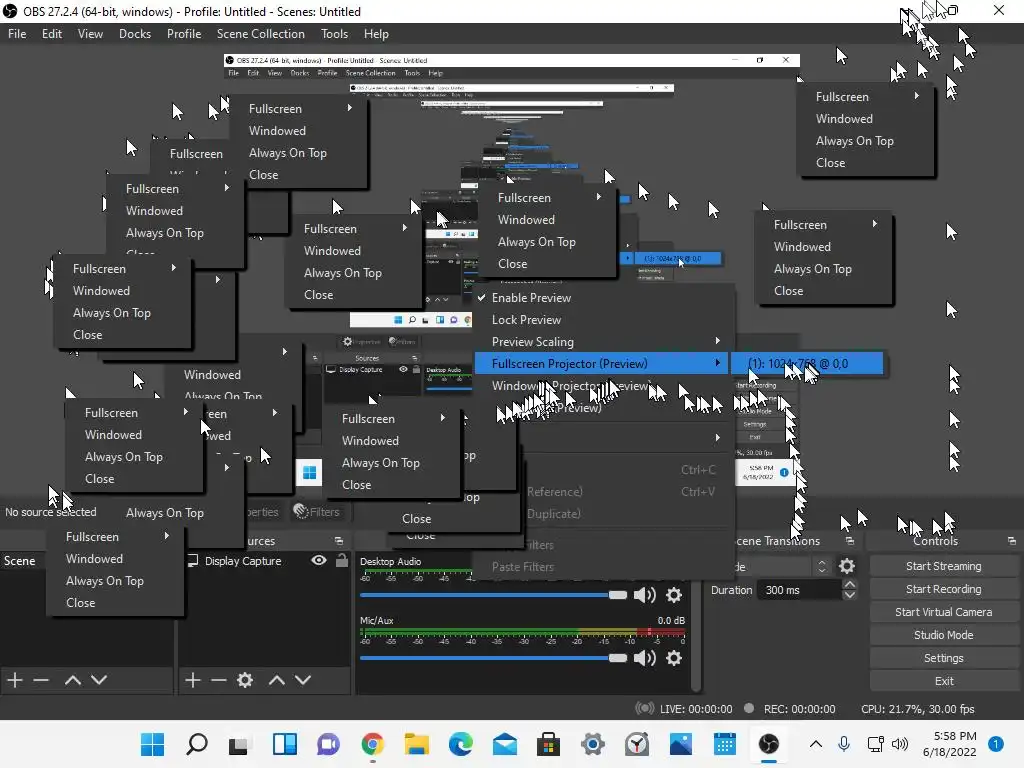Select the Display Capture source row
This screenshot has width=1024, height=768.
click(x=266, y=560)
